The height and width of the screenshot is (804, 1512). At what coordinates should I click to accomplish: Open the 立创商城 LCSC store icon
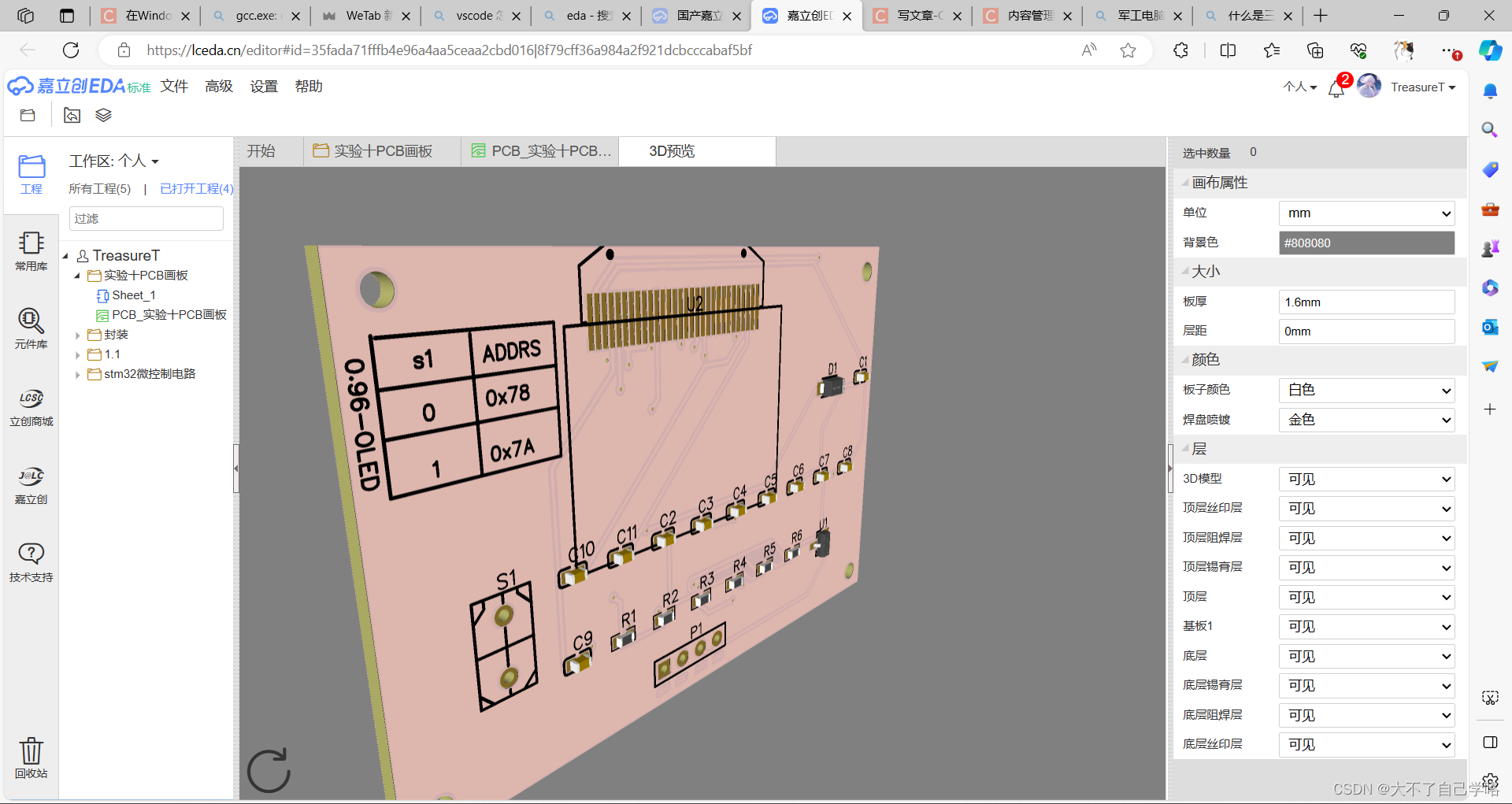click(x=31, y=407)
